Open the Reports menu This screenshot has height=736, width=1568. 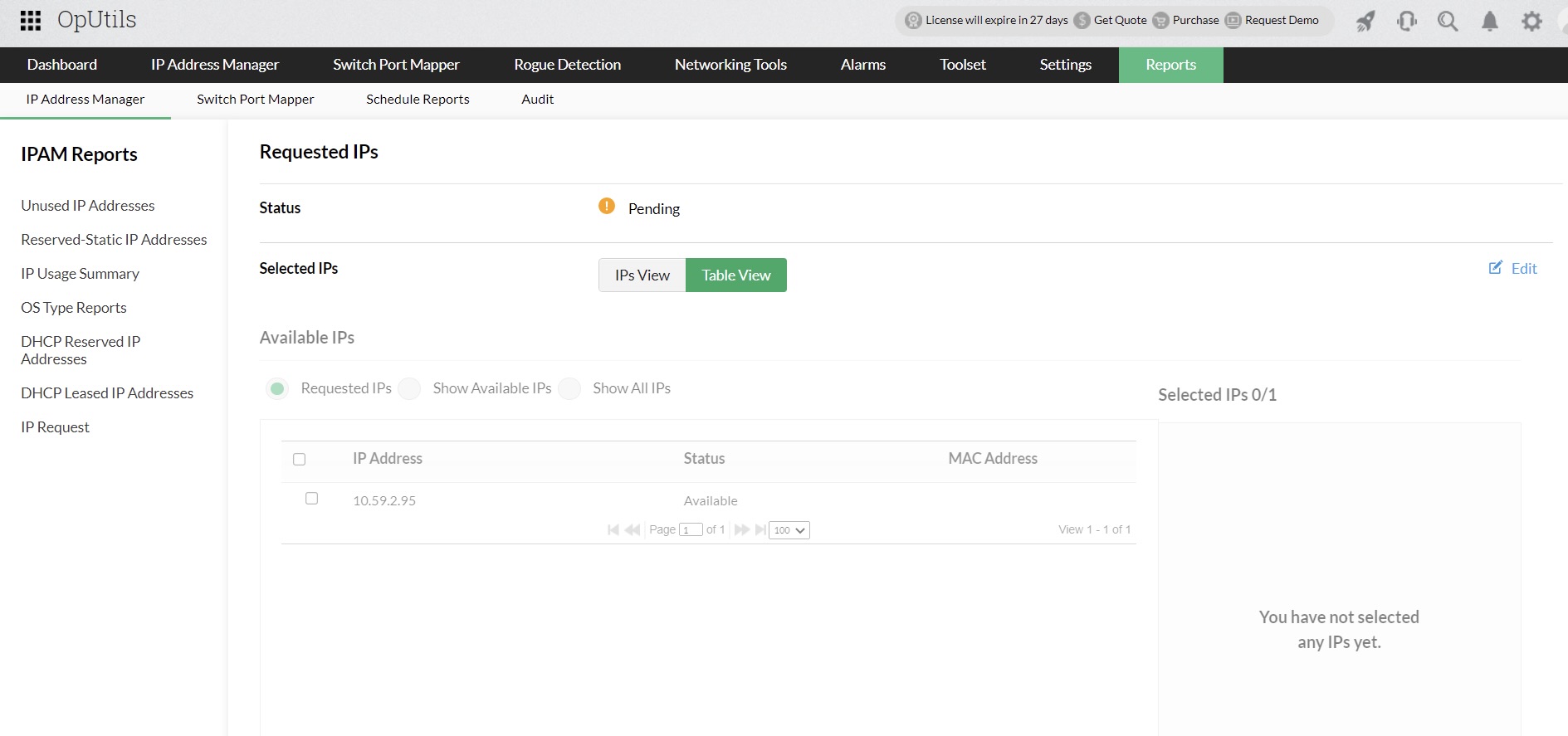pyautogui.click(x=1171, y=65)
